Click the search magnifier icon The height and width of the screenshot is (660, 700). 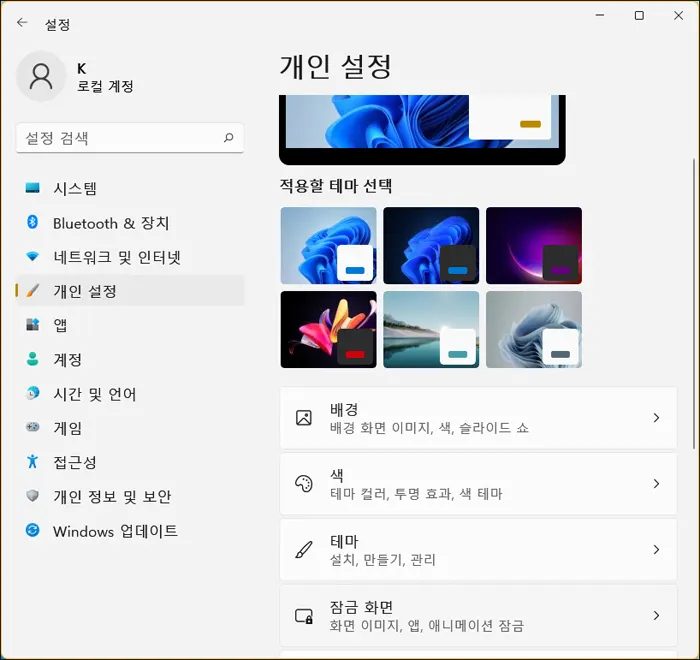[x=229, y=138]
